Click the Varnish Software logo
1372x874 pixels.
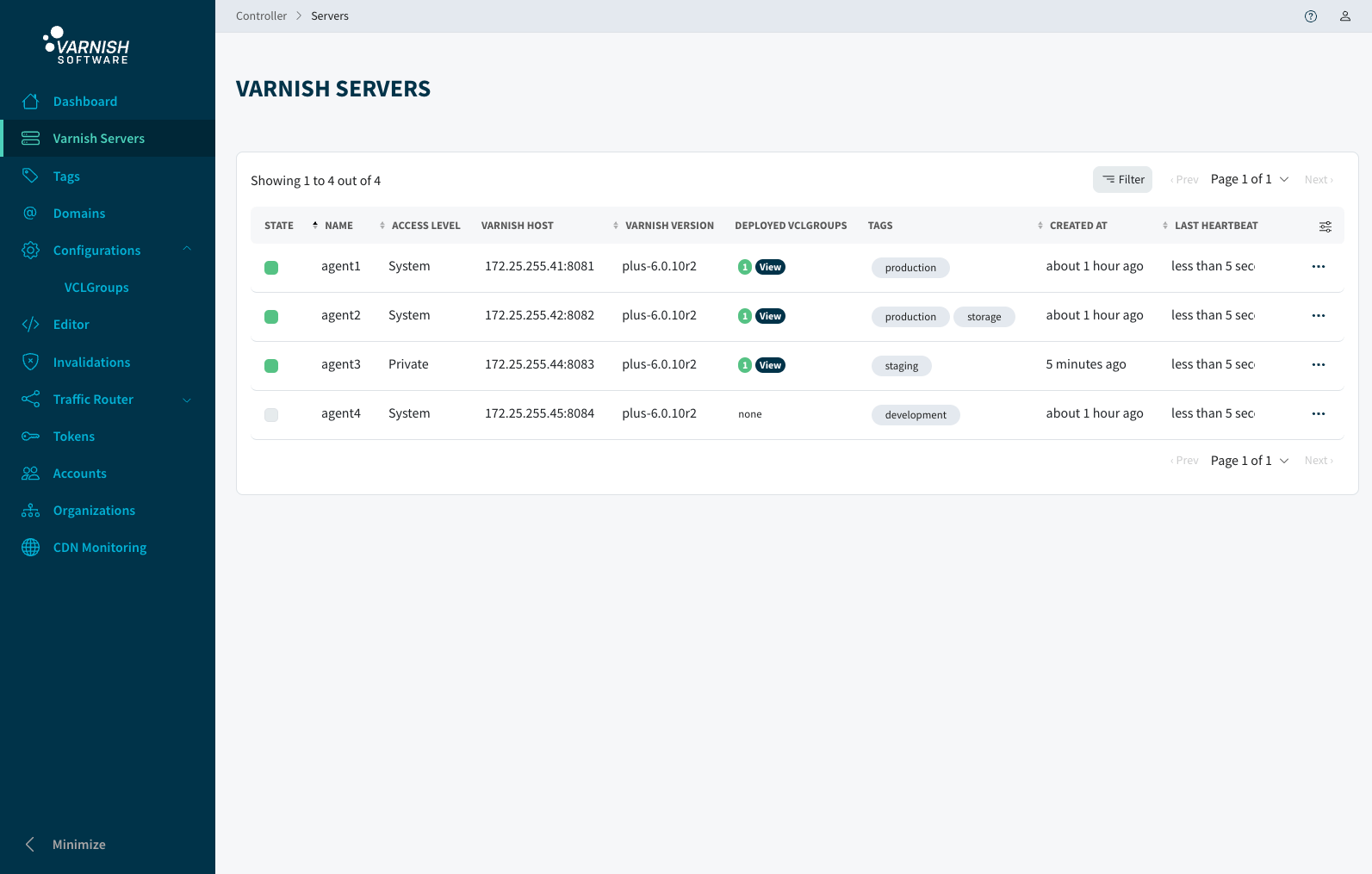[x=86, y=46]
